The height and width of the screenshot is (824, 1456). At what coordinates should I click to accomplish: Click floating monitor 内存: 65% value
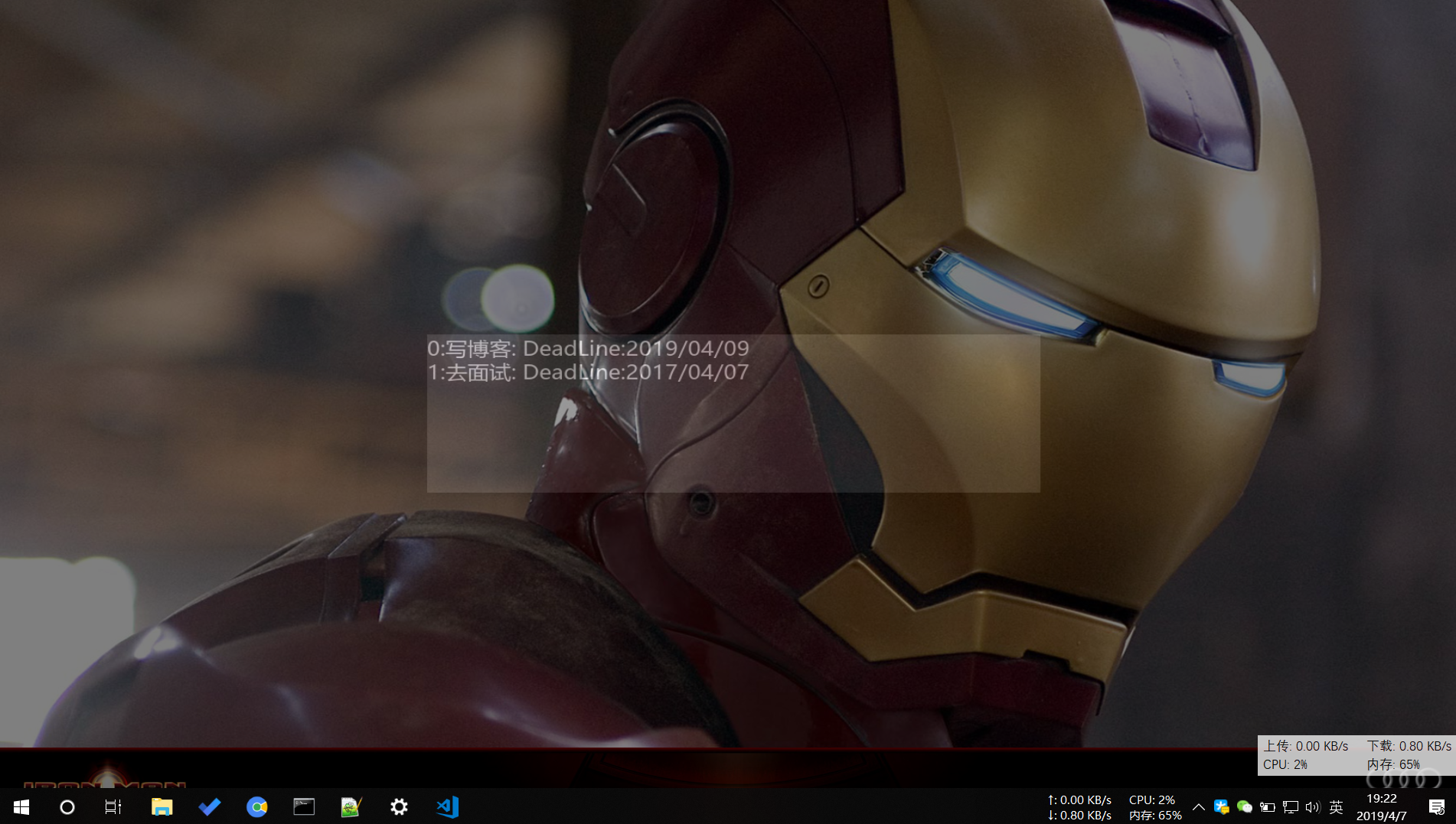point(1393,764)
